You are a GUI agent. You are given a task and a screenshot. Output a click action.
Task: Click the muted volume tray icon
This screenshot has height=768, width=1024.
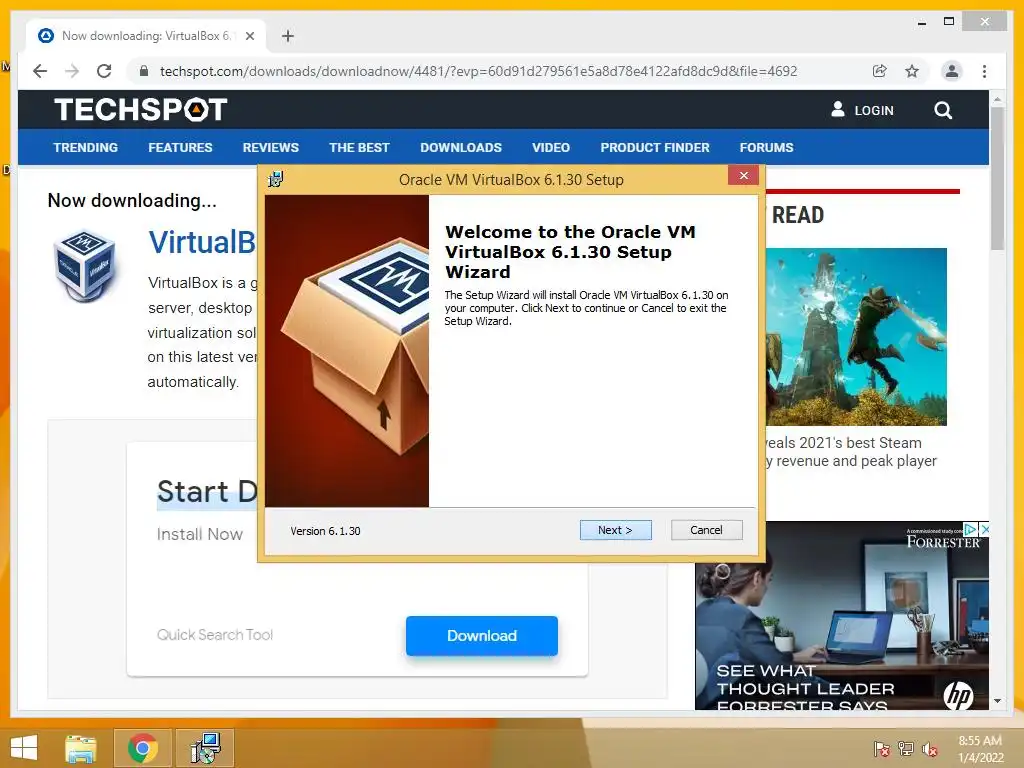930,749
